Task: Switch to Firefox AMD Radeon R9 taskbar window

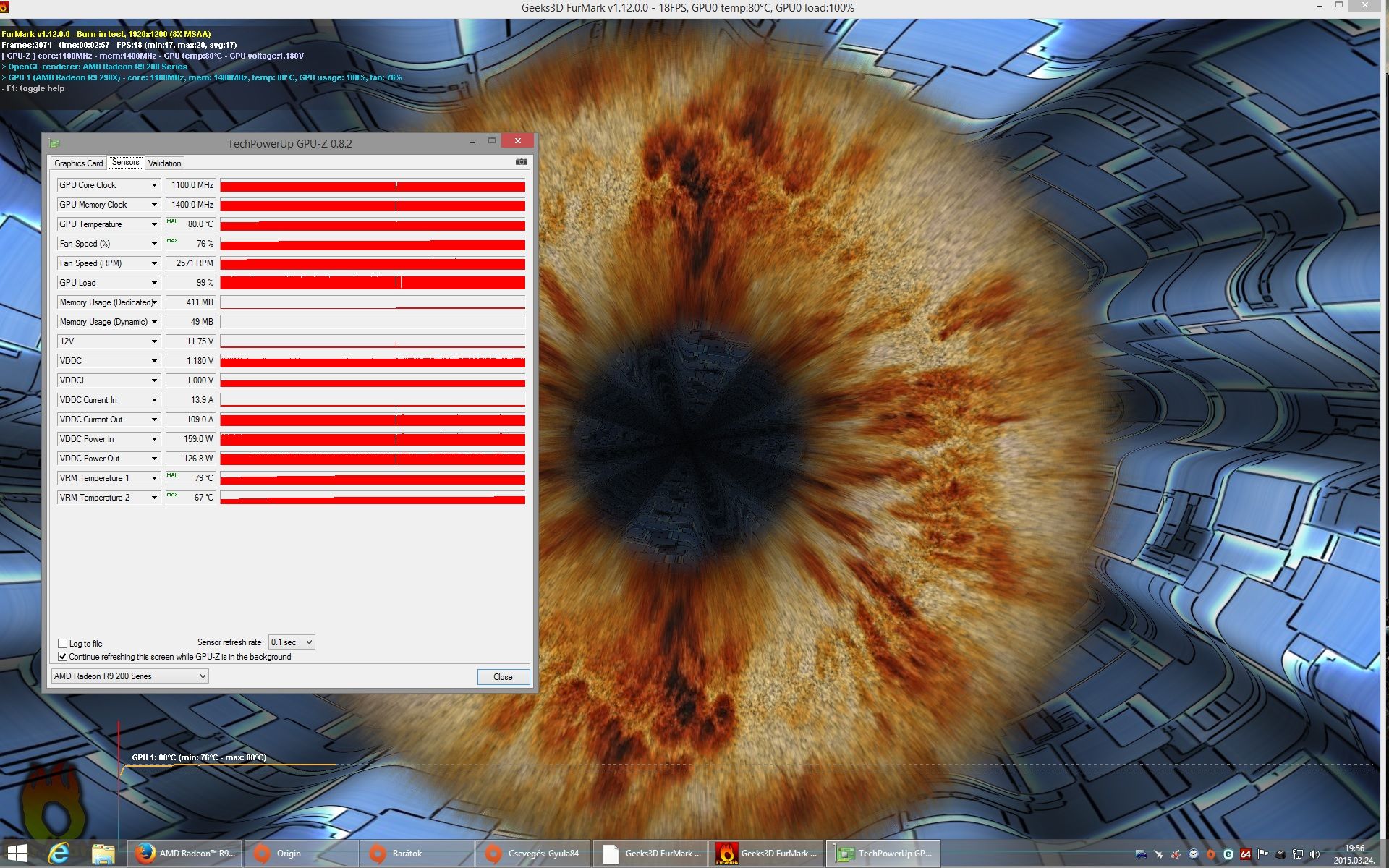Action: pyautogui.click(x=185, y=854)
